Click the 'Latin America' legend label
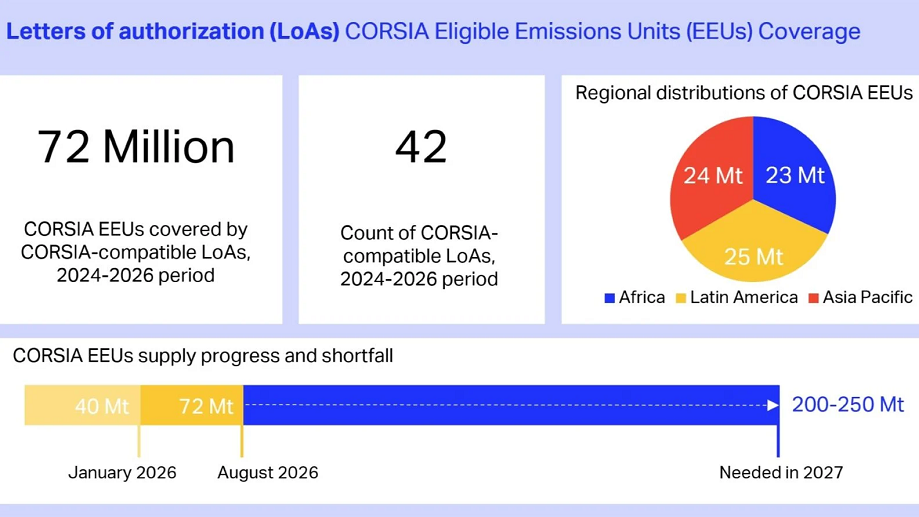The height and width of the screenshot is (517, 919). [744, 298]
